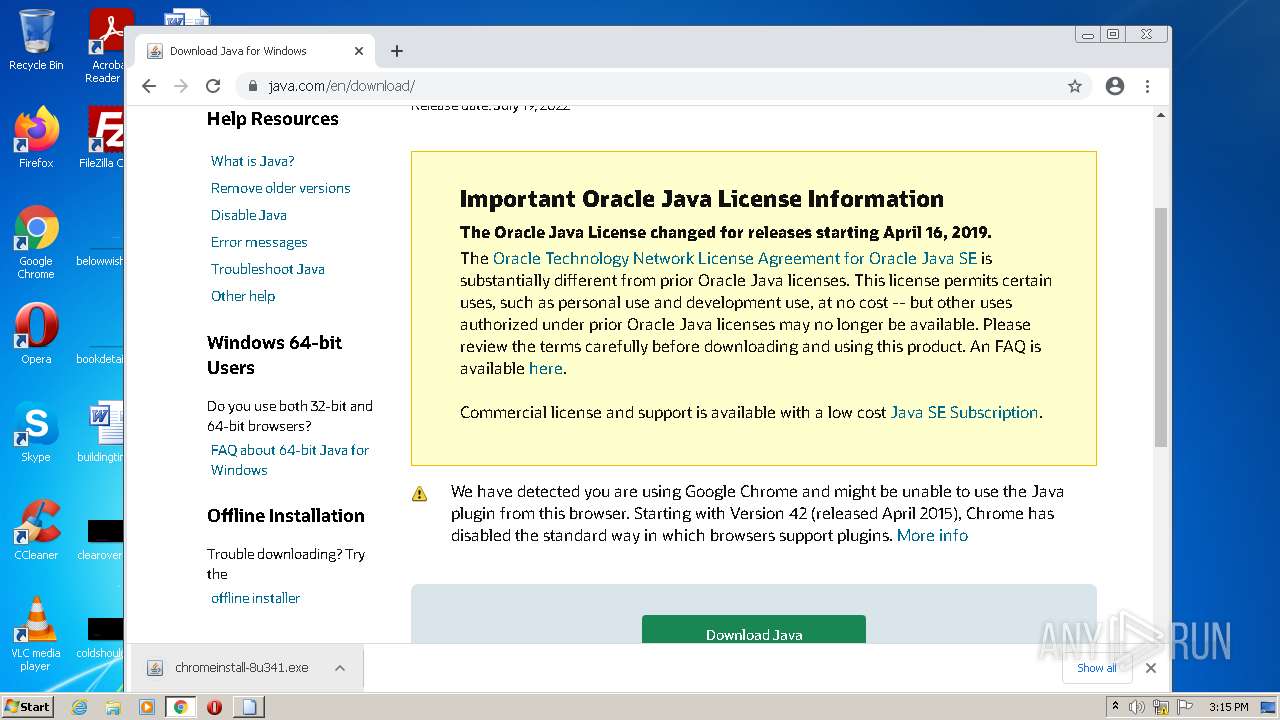
Task: Open a new browser tab
Action: pyautogui.click(x=397, y=51)
